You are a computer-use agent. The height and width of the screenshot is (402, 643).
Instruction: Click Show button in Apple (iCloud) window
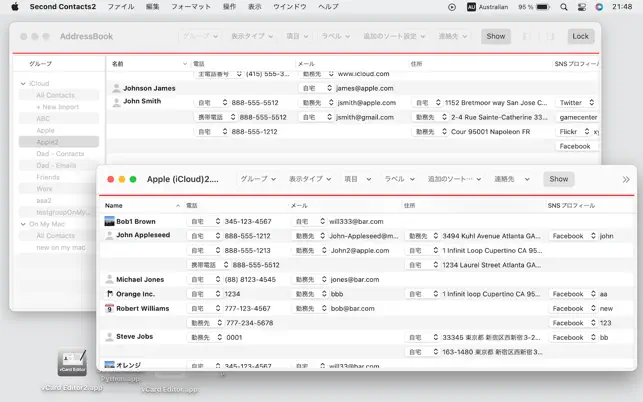[559, 179]
